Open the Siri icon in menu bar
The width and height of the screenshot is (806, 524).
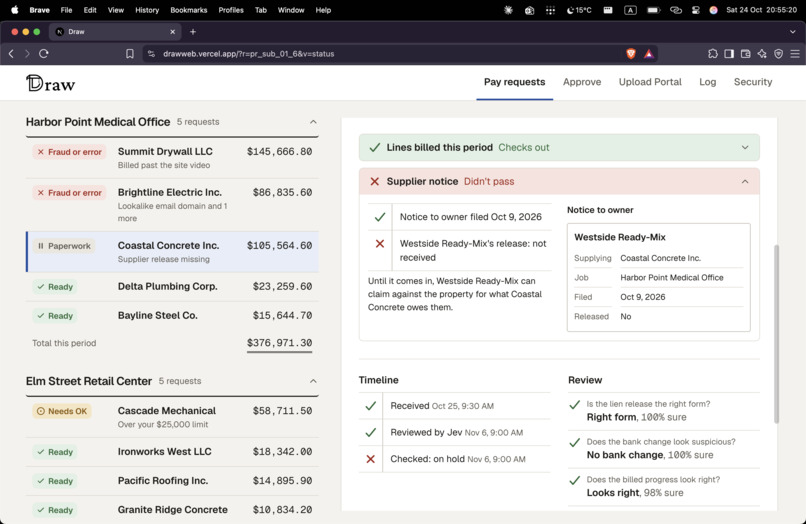[713, 10]
